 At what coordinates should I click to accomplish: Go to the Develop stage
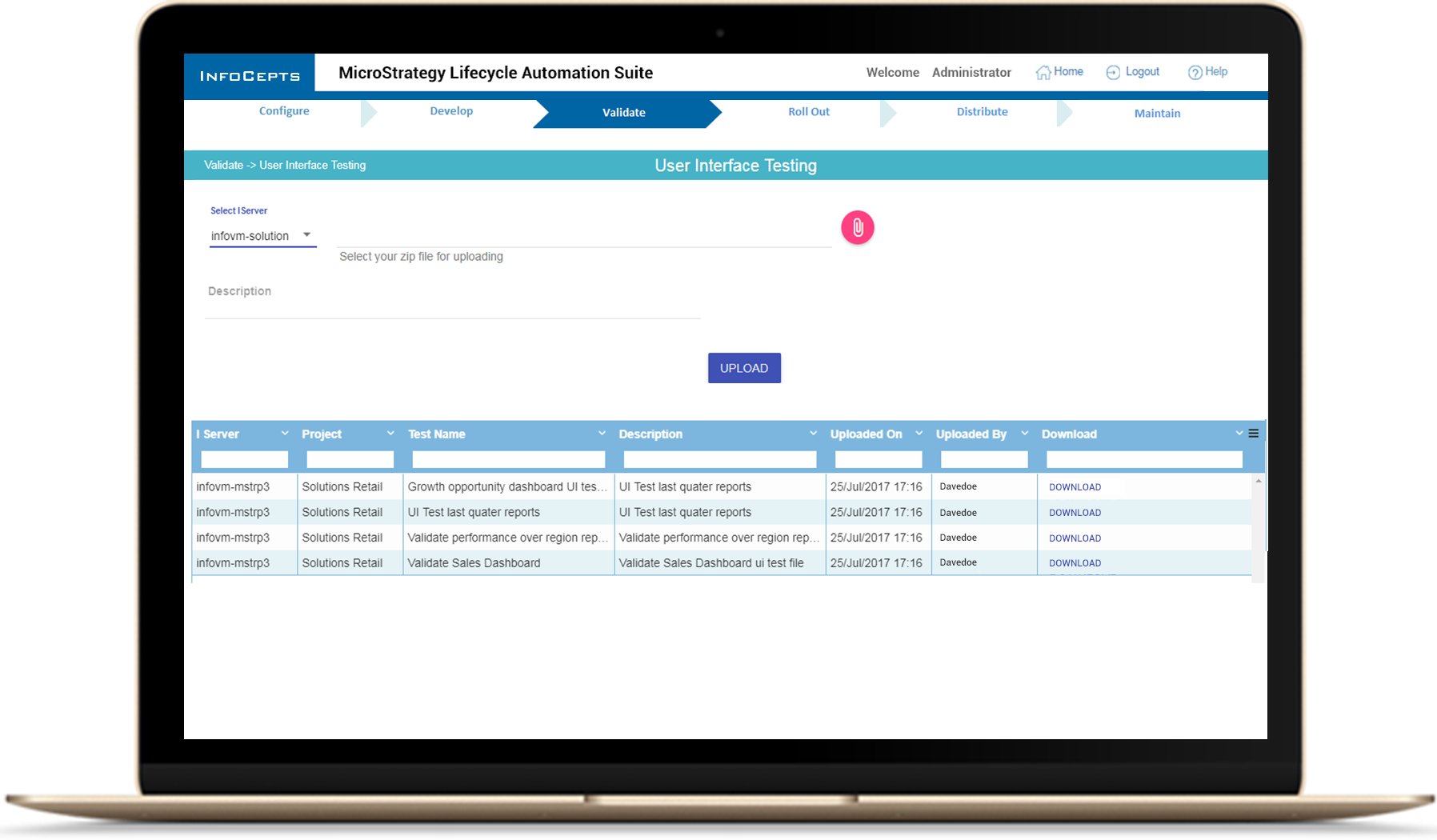tap(451, 111)
